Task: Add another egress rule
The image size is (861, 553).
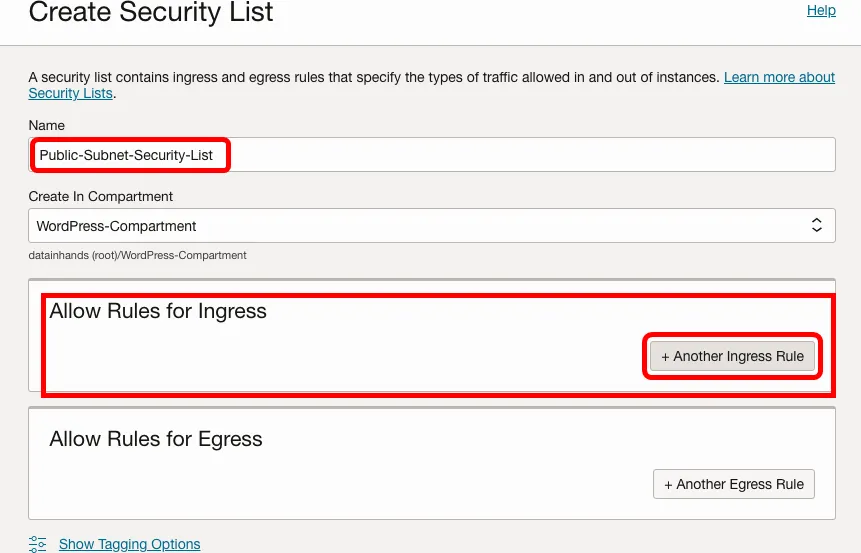Action: coord(734,484)
